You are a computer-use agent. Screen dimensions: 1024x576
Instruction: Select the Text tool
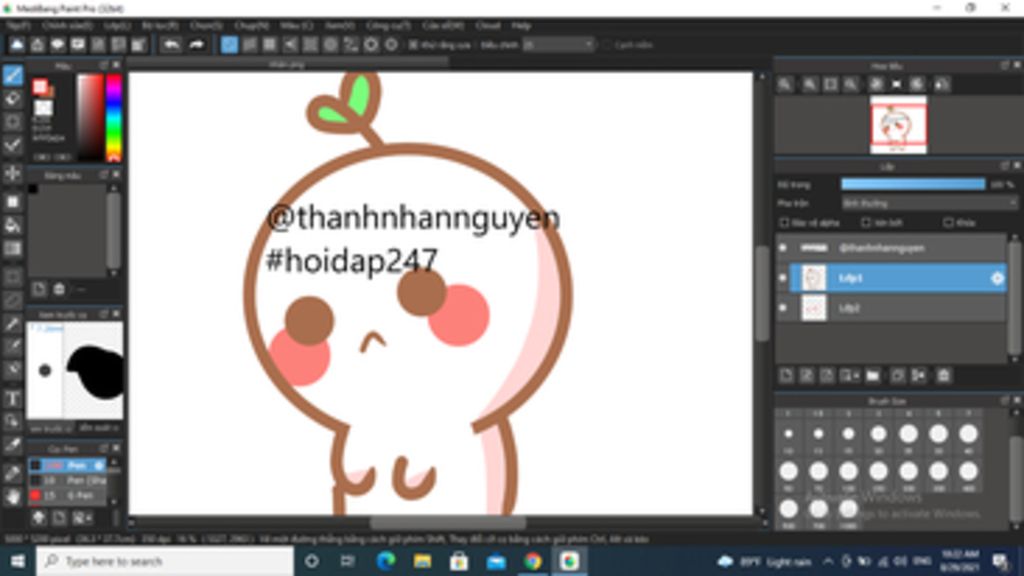click(12, 398)
